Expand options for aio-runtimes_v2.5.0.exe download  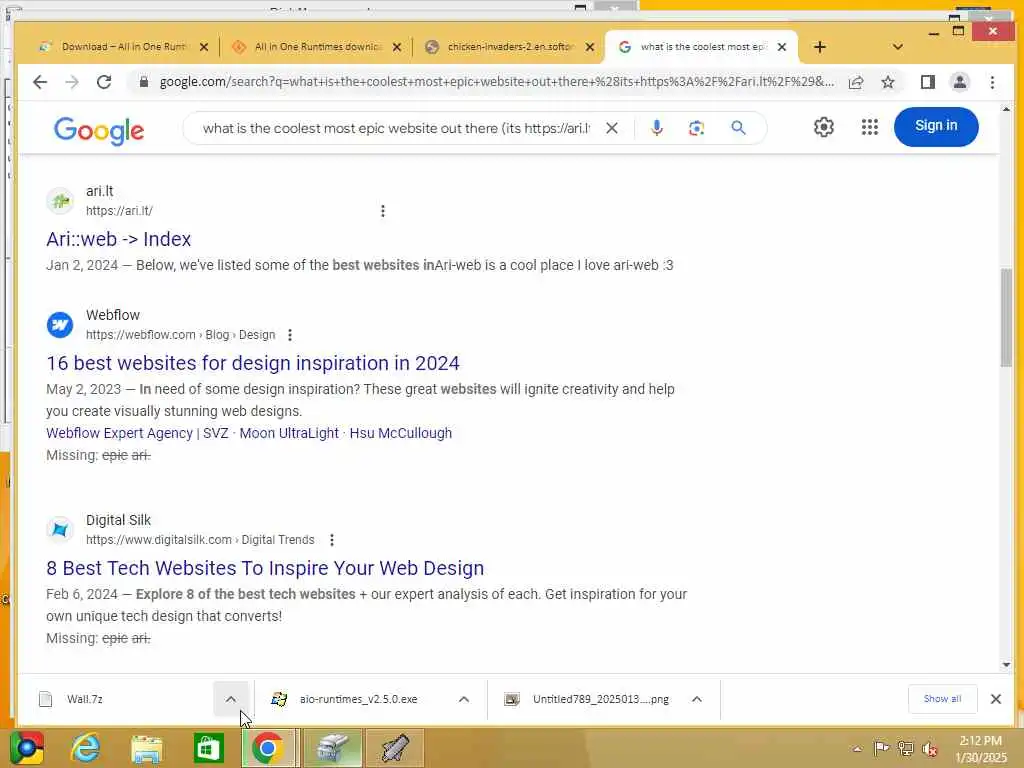point(464,699)
